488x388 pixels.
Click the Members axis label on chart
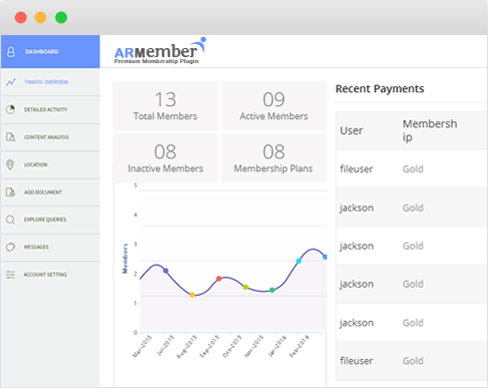click(125, 259)
